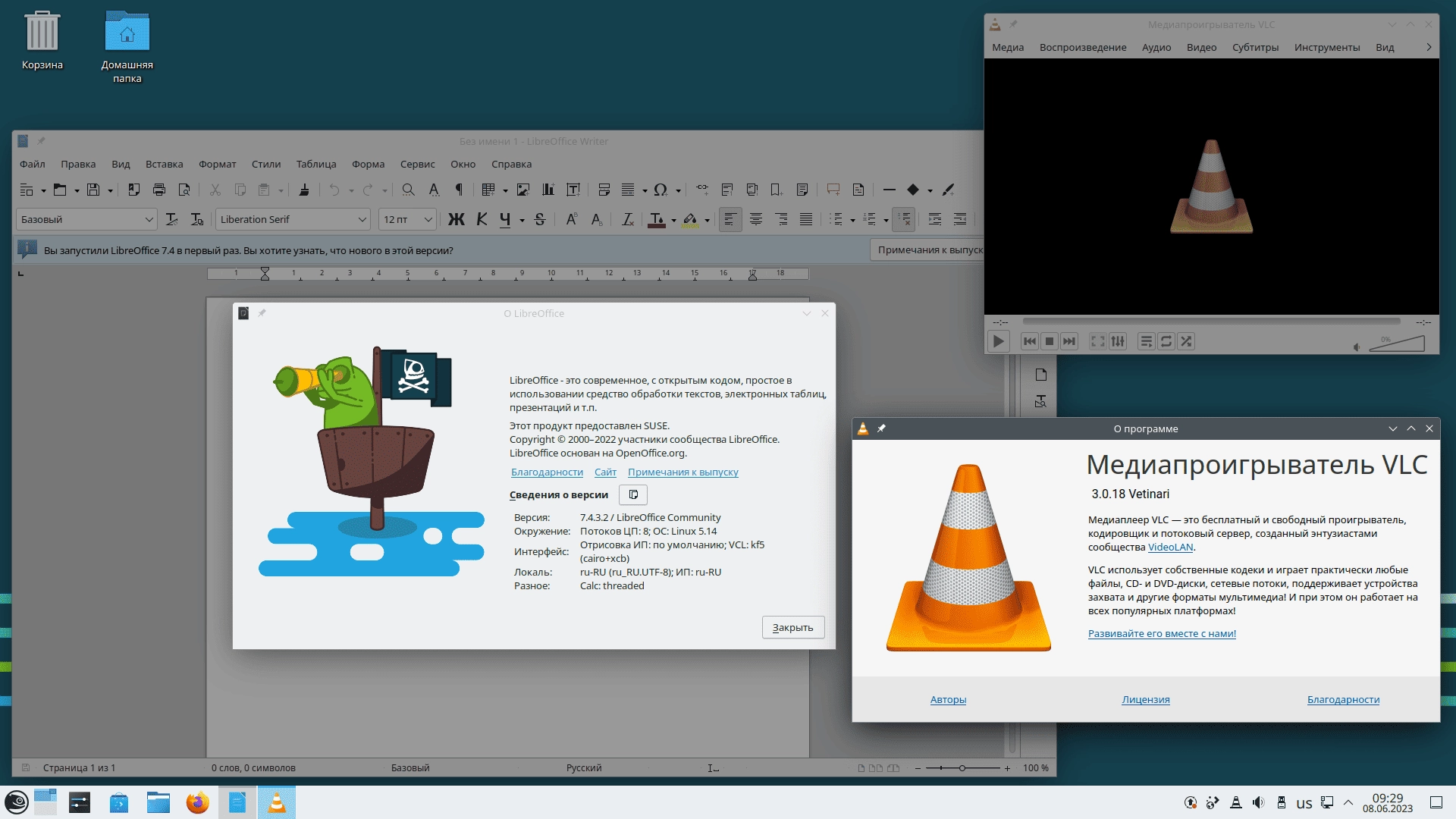Click the Insert Comment icon in Writer
Viewport: 1456px width, 819px height.
tap(833, 190)
